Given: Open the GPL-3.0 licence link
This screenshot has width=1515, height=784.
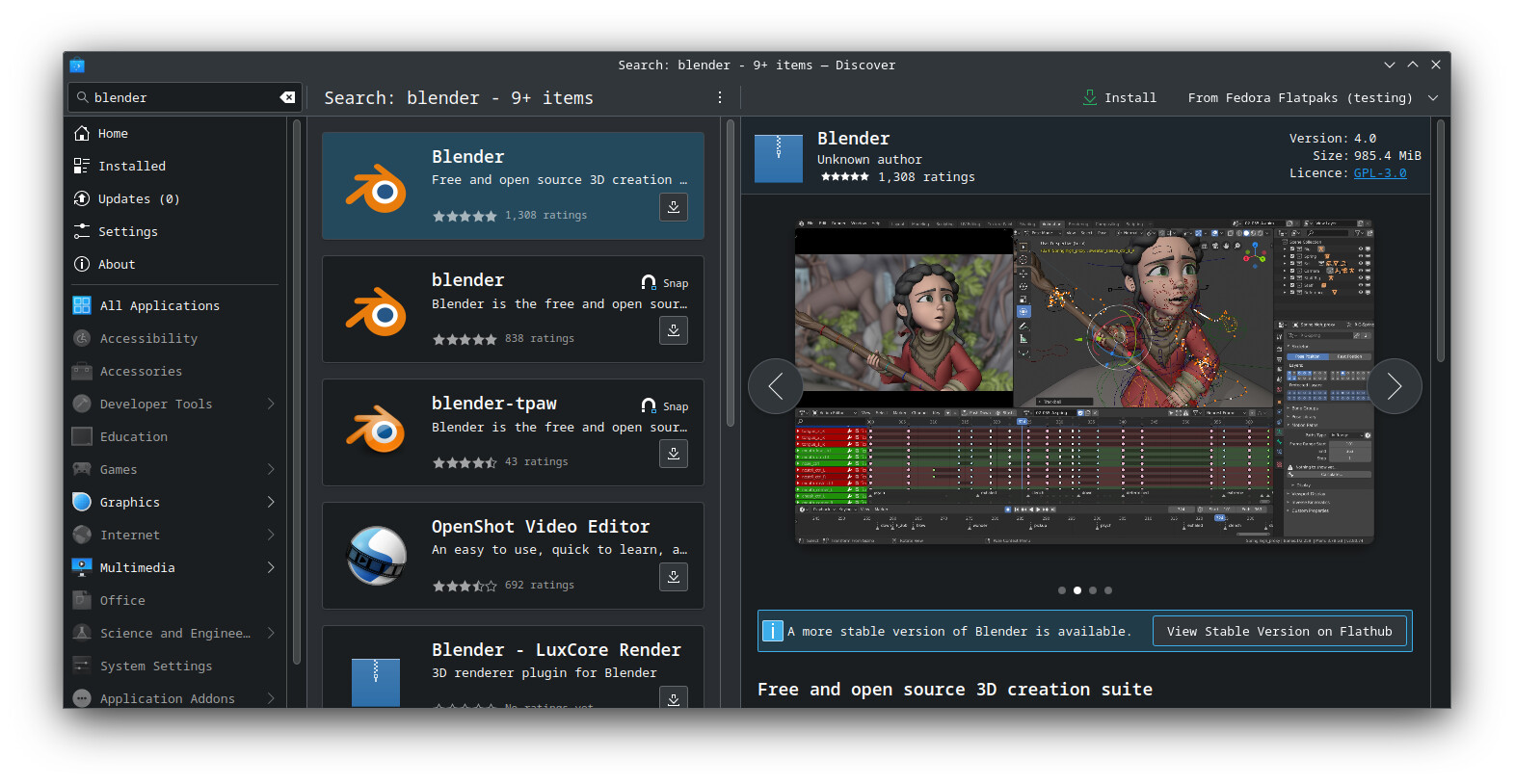Looking at the screenshot, I should (x=1379, y=173).
